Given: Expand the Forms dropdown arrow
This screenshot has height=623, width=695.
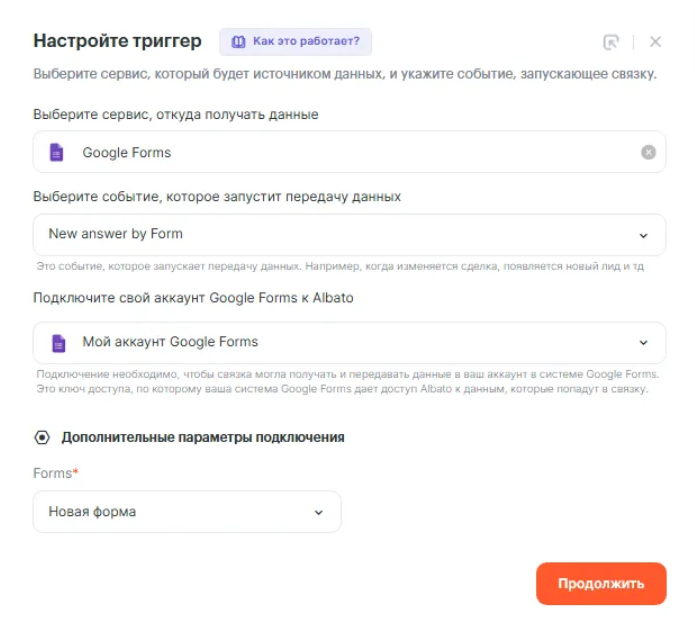Looking at the screenshot, I should 319,512.
